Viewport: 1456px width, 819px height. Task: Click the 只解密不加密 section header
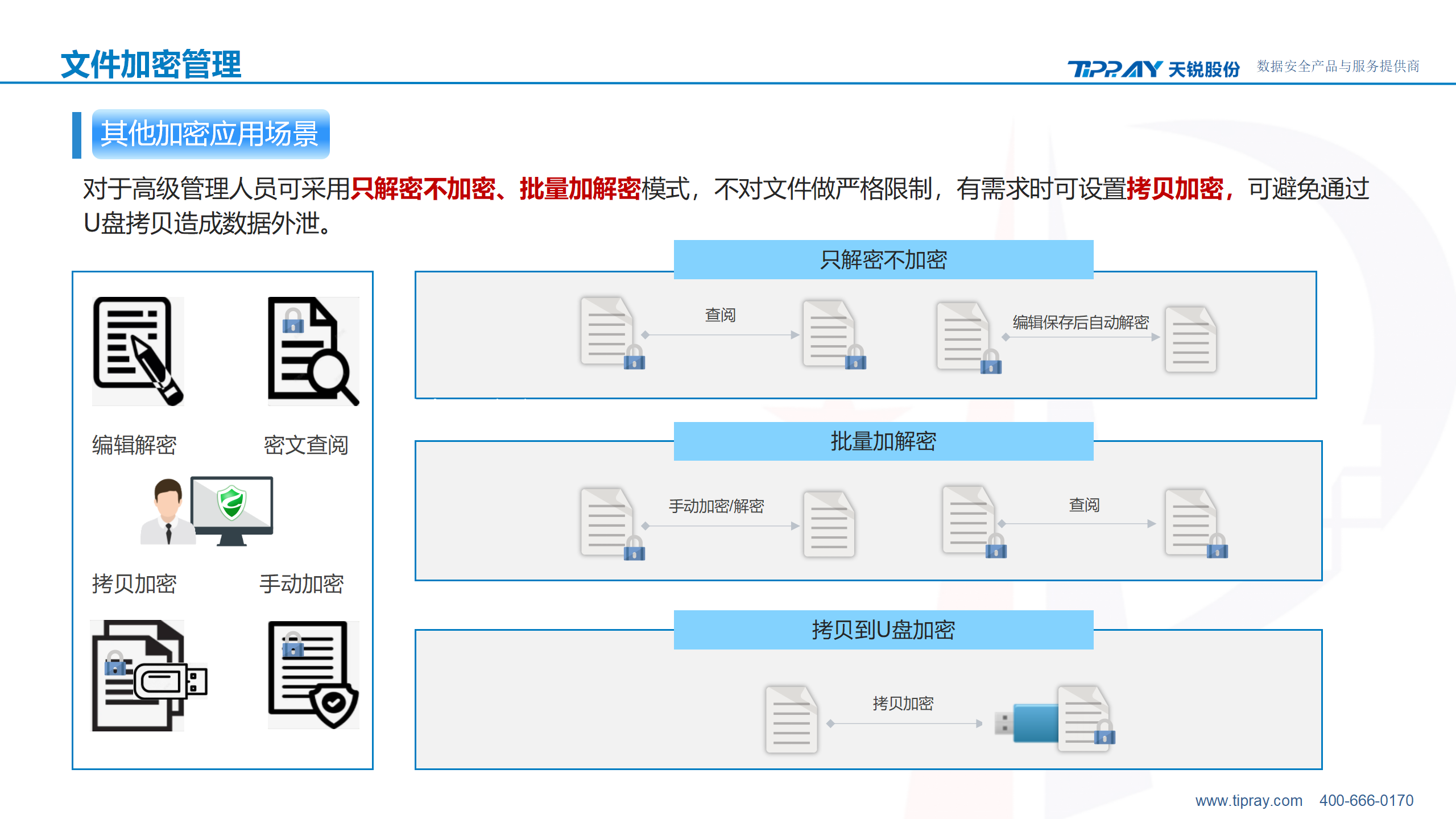point(883,260)
